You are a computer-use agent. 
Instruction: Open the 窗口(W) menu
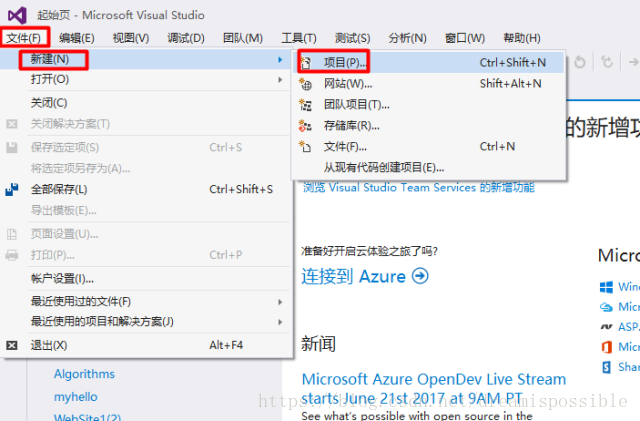[464, 38]
